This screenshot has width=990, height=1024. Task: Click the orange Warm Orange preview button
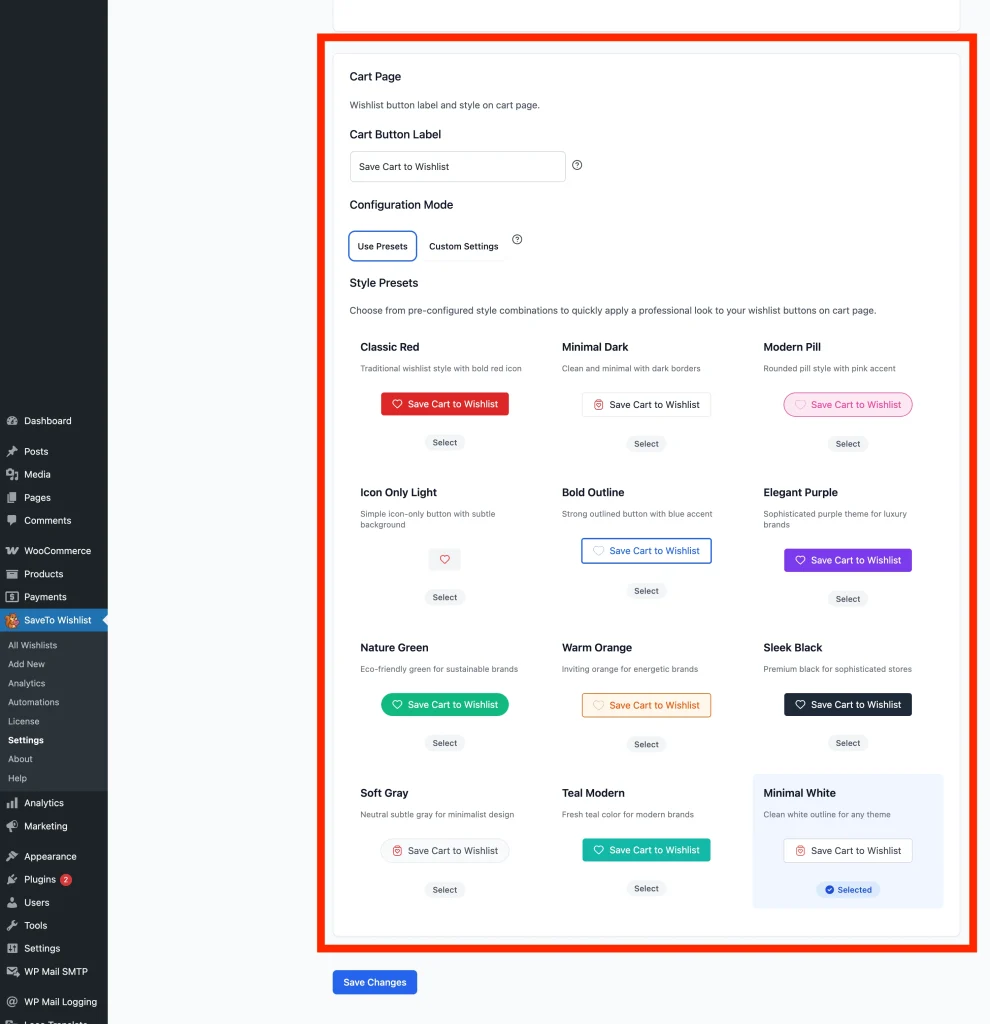pos(647,705)
